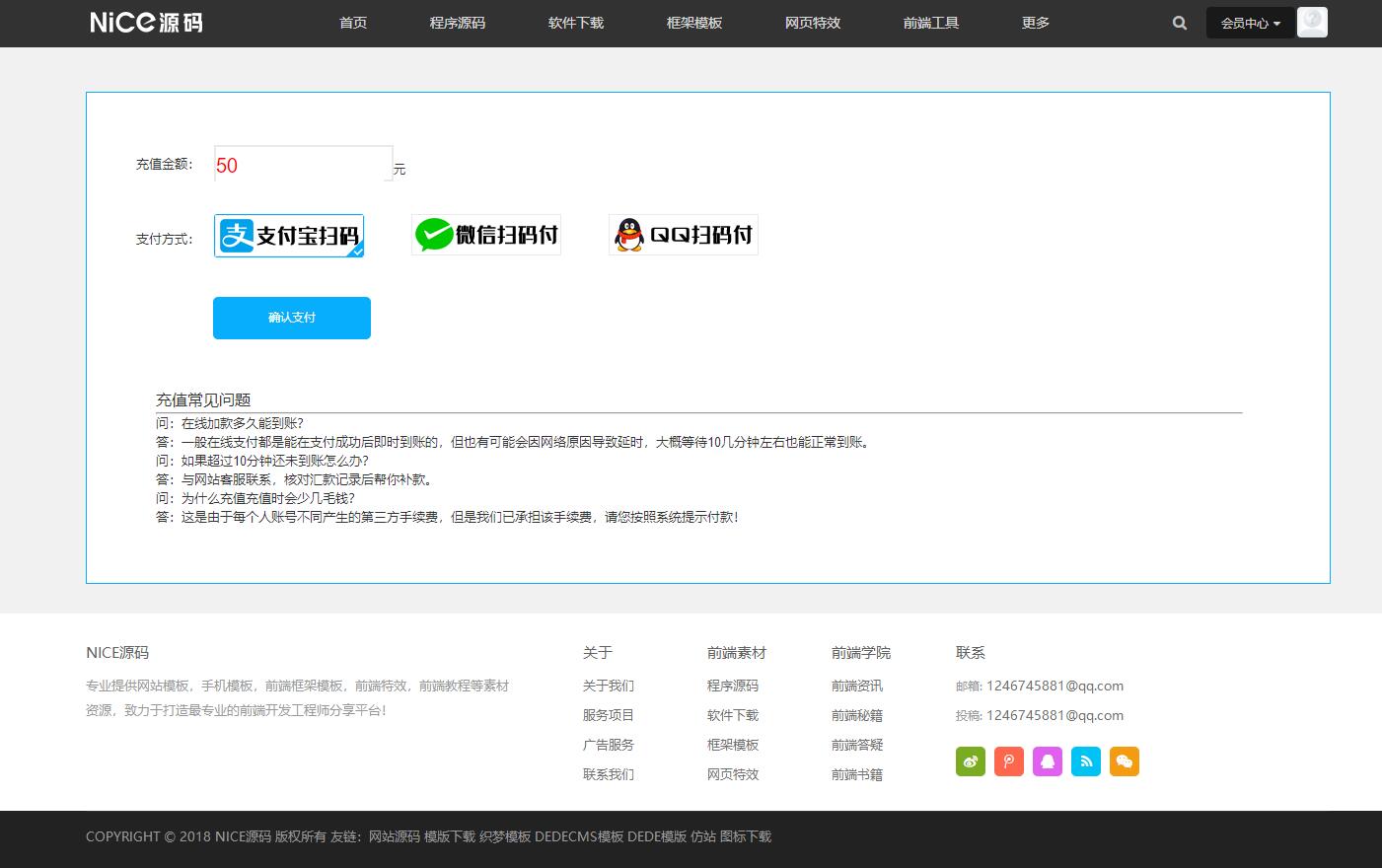The image size is (1382, 868).
Task: Open footer link 联系我们
Action: coord(609,774)
